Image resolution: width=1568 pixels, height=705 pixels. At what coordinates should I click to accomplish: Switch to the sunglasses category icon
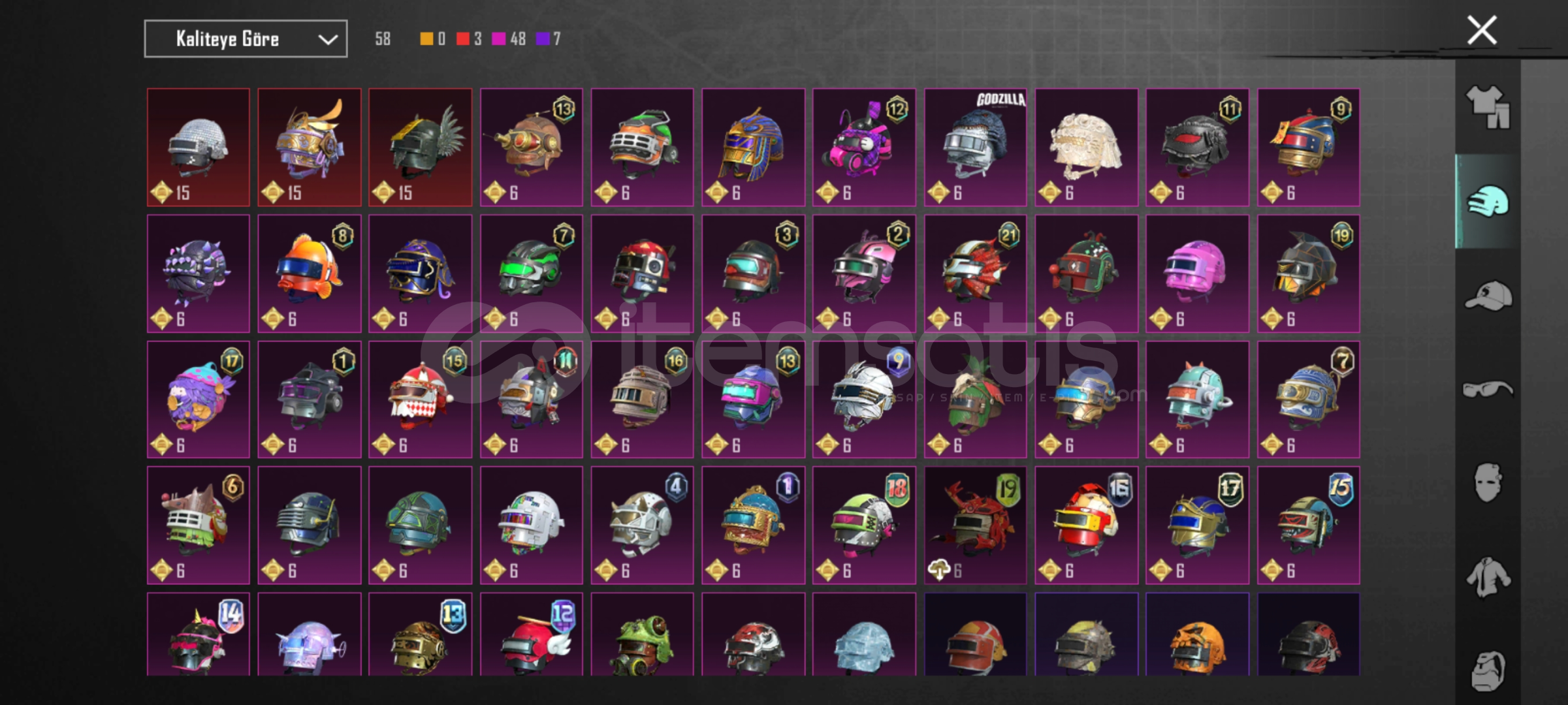click(x=1488, y=390)
